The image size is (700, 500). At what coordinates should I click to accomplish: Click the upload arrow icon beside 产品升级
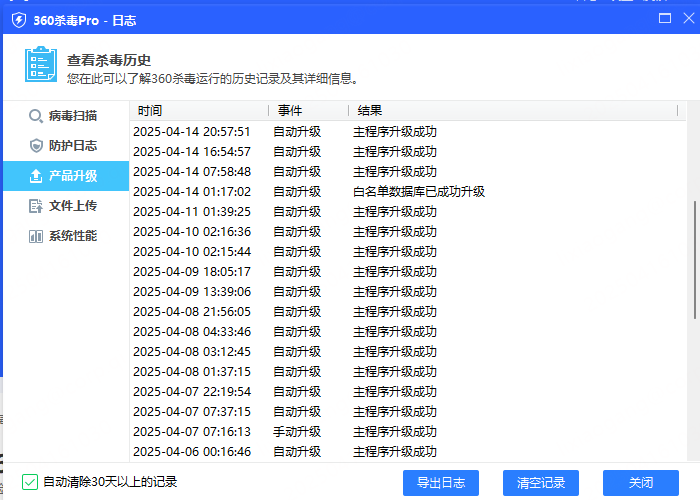pyautogui.click(x=36, y=176)
